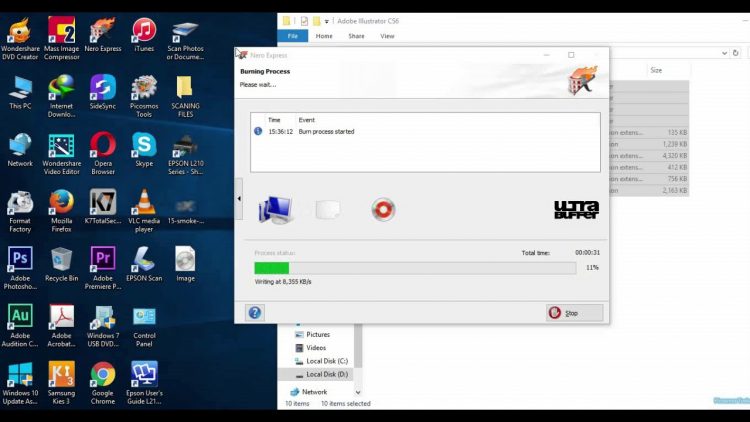Click the disc burner icon in Nero

(x=383, y=210)
